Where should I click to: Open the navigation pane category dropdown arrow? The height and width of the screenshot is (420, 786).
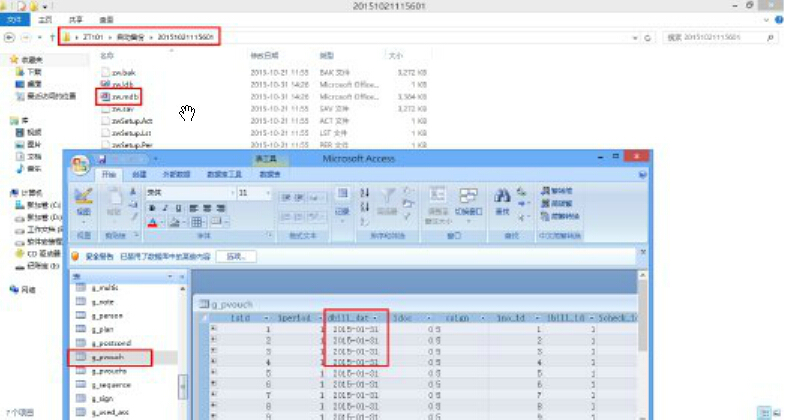pyautogui.click(x=170, y=277)
